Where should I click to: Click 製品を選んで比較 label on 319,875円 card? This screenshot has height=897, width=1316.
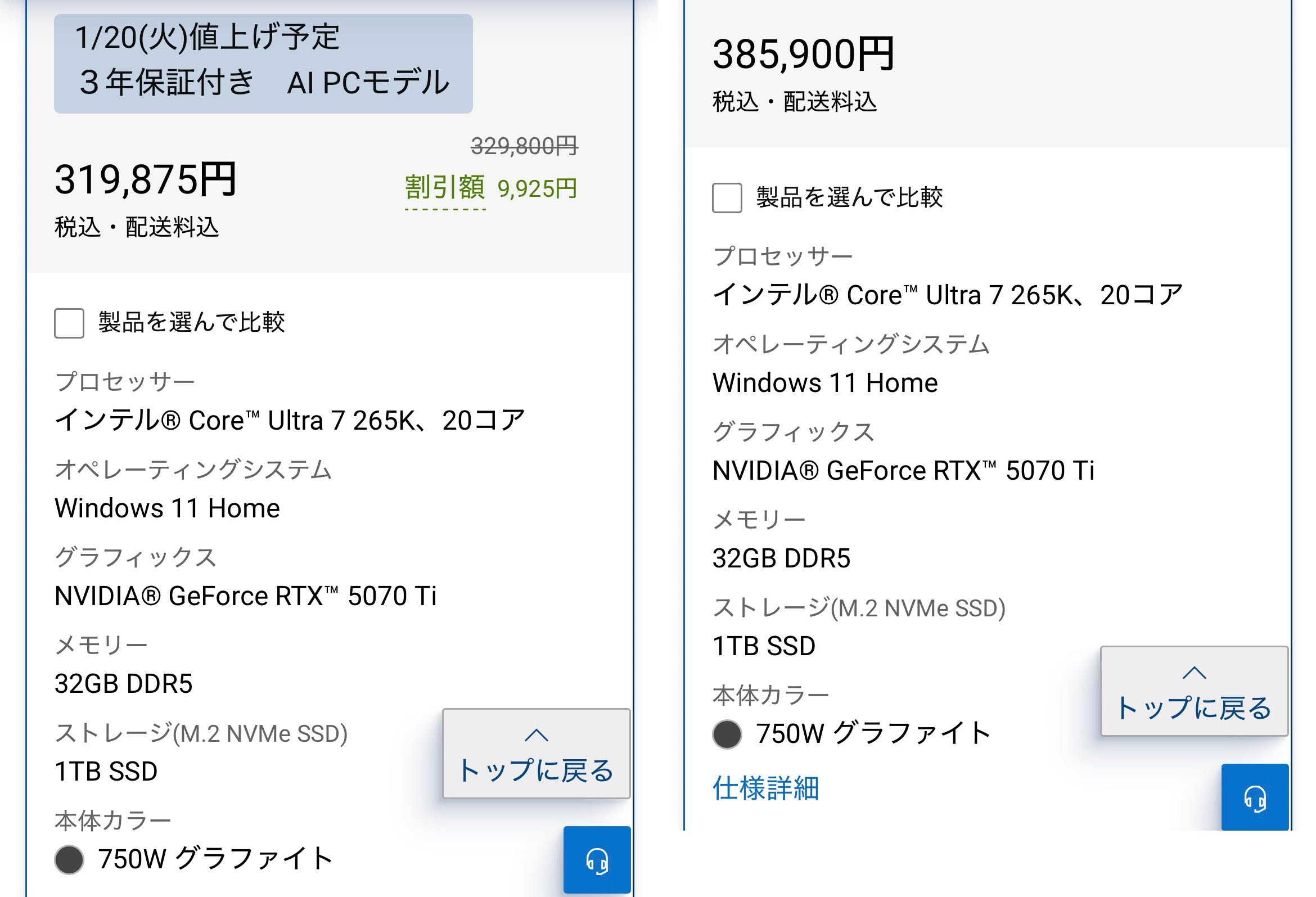pos(191,323)
